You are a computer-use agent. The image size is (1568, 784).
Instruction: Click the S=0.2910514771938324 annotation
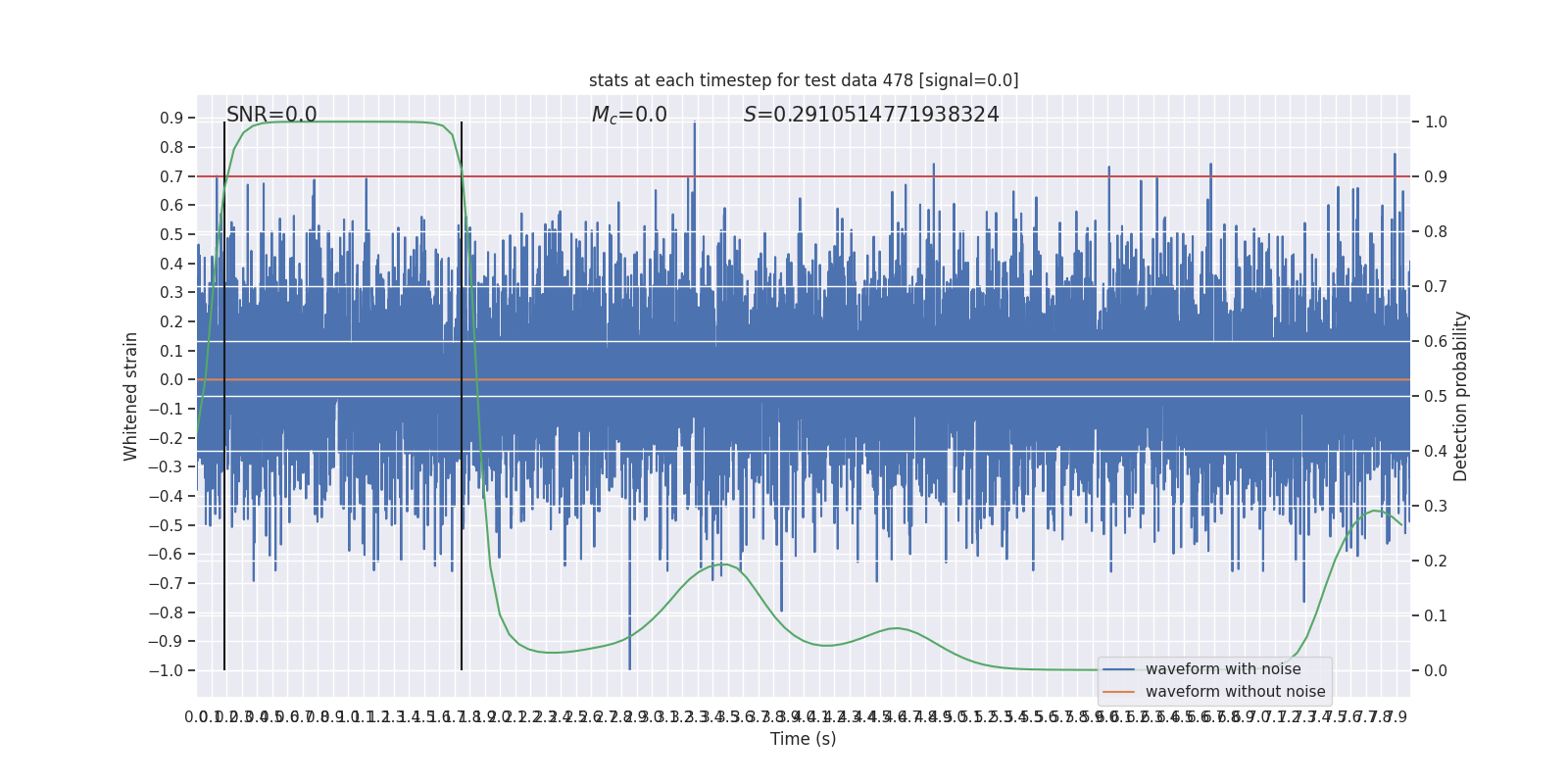(871, 115)
